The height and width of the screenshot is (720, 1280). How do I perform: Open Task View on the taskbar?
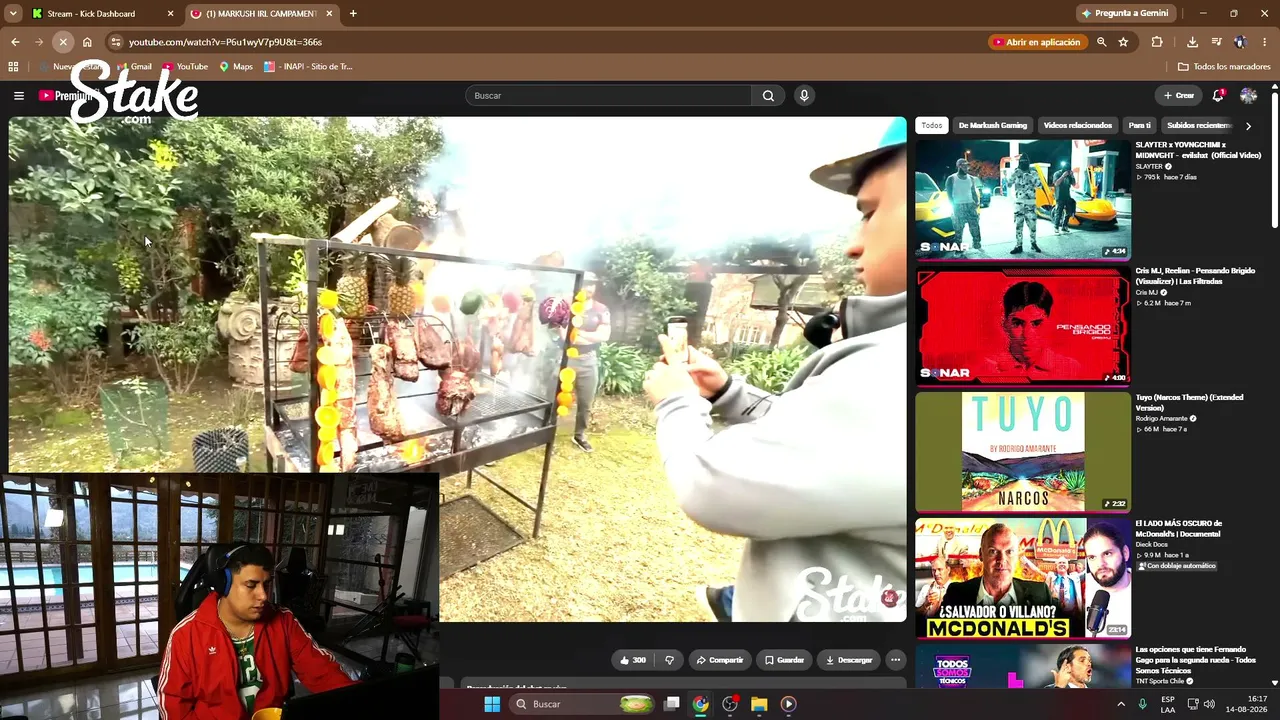pyautogui.click(x=672, y=704)
